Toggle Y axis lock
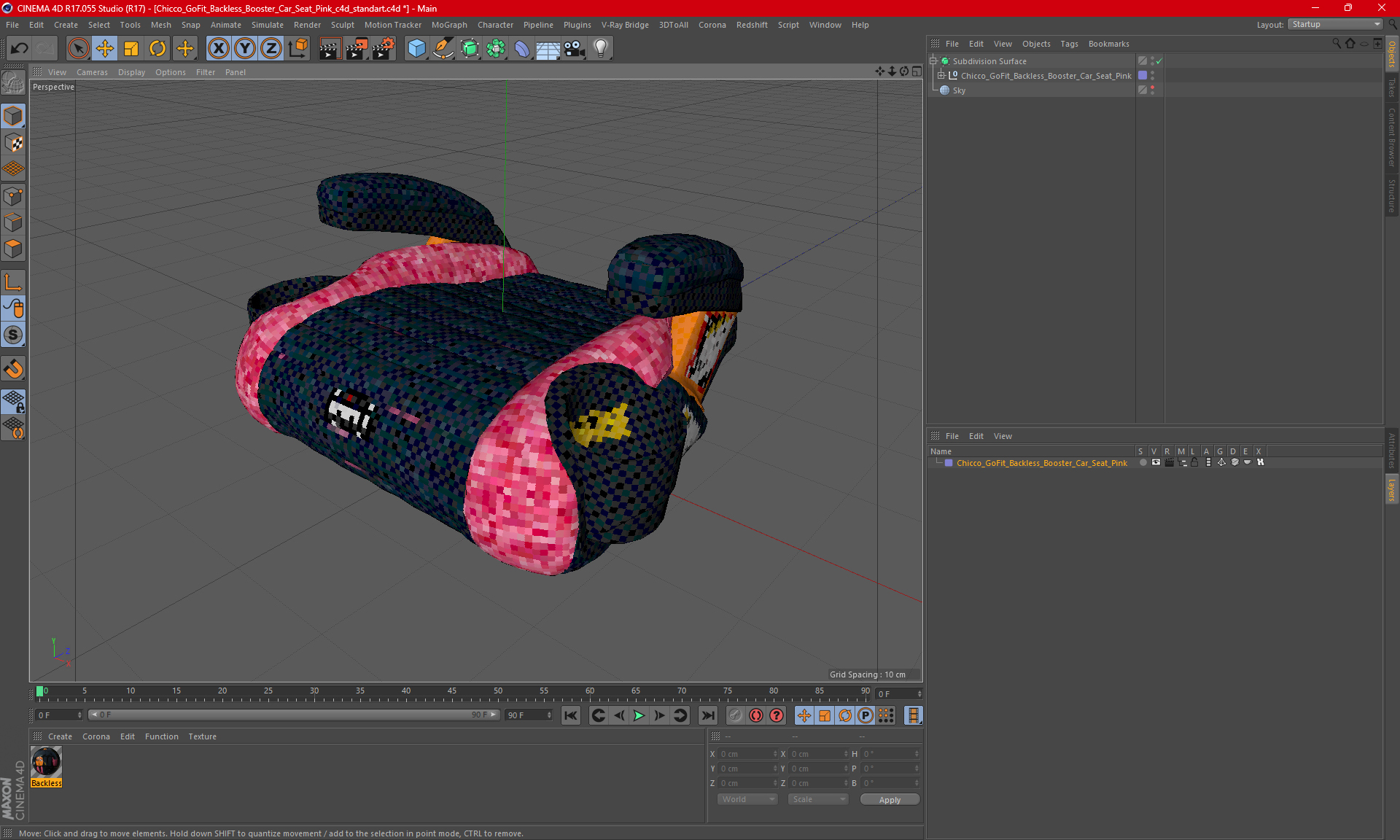This screenshot has height=840, width=1400. (245, 49)
